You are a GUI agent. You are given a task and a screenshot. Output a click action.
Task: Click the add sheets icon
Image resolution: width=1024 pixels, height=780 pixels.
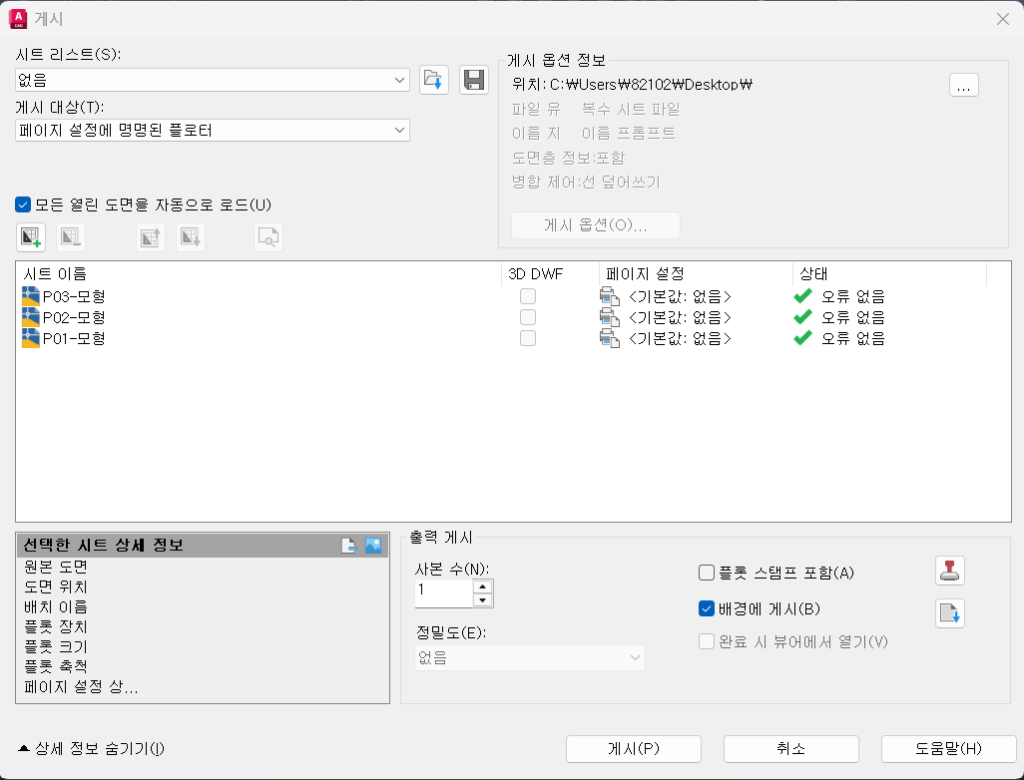pyautogui.click(x=29, y=236)
